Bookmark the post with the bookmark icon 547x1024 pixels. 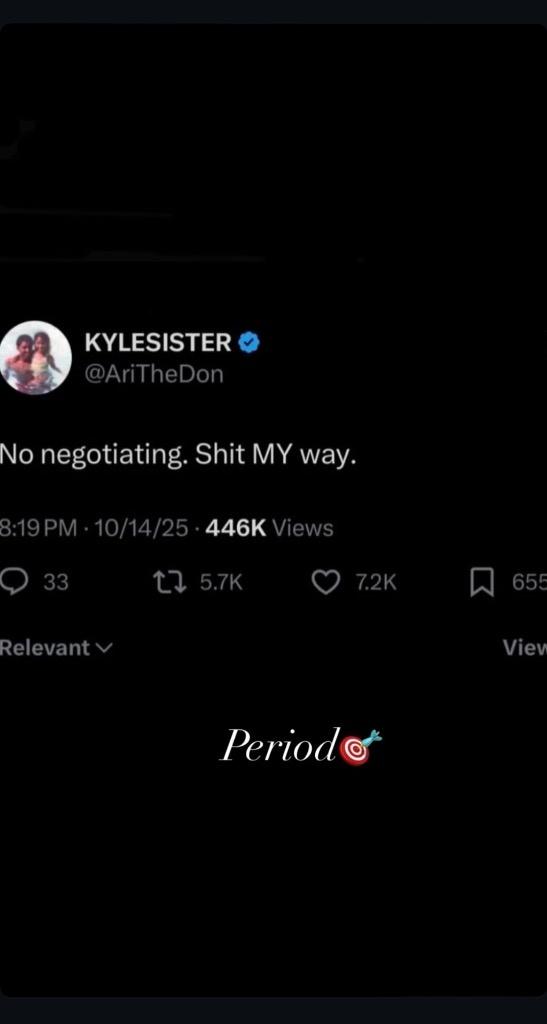click(482, 582)
